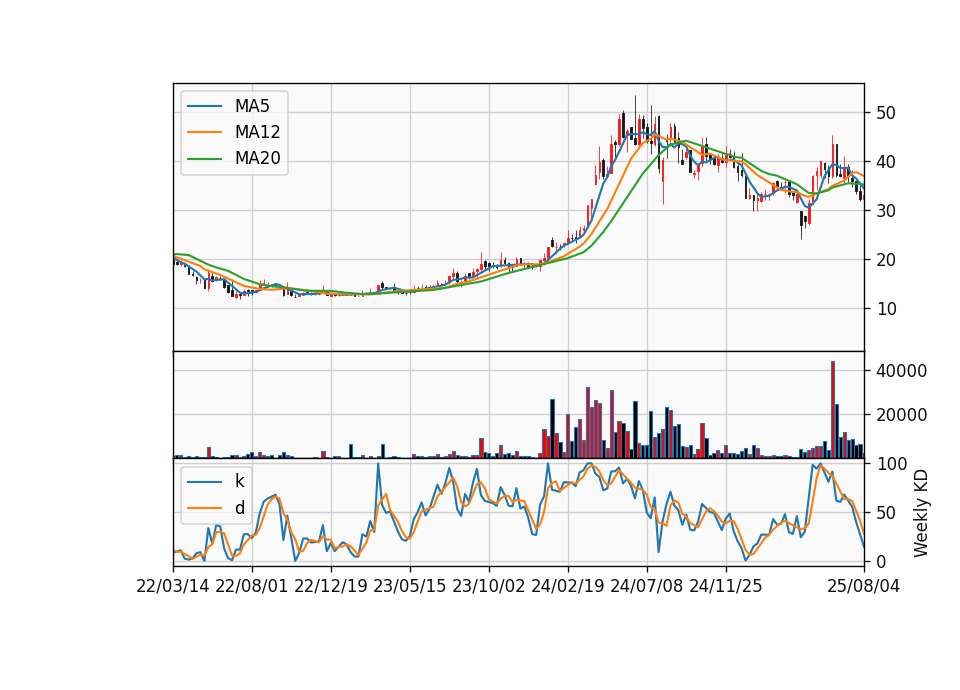
Task: Click the price axis value 10
Action: [x=885, y=309]
